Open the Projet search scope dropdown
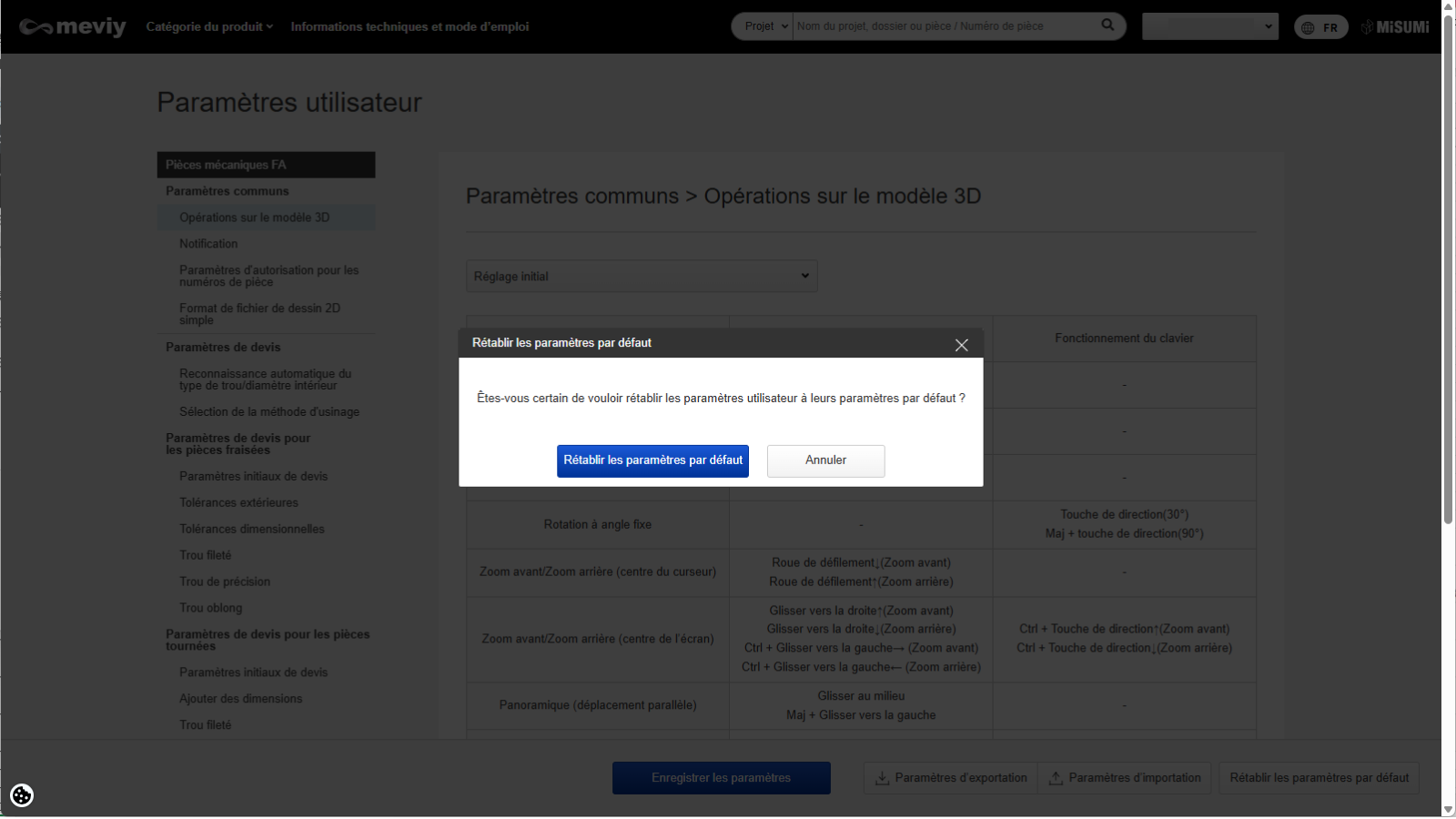The image size is (1456, 819). [x=763, y=26]
